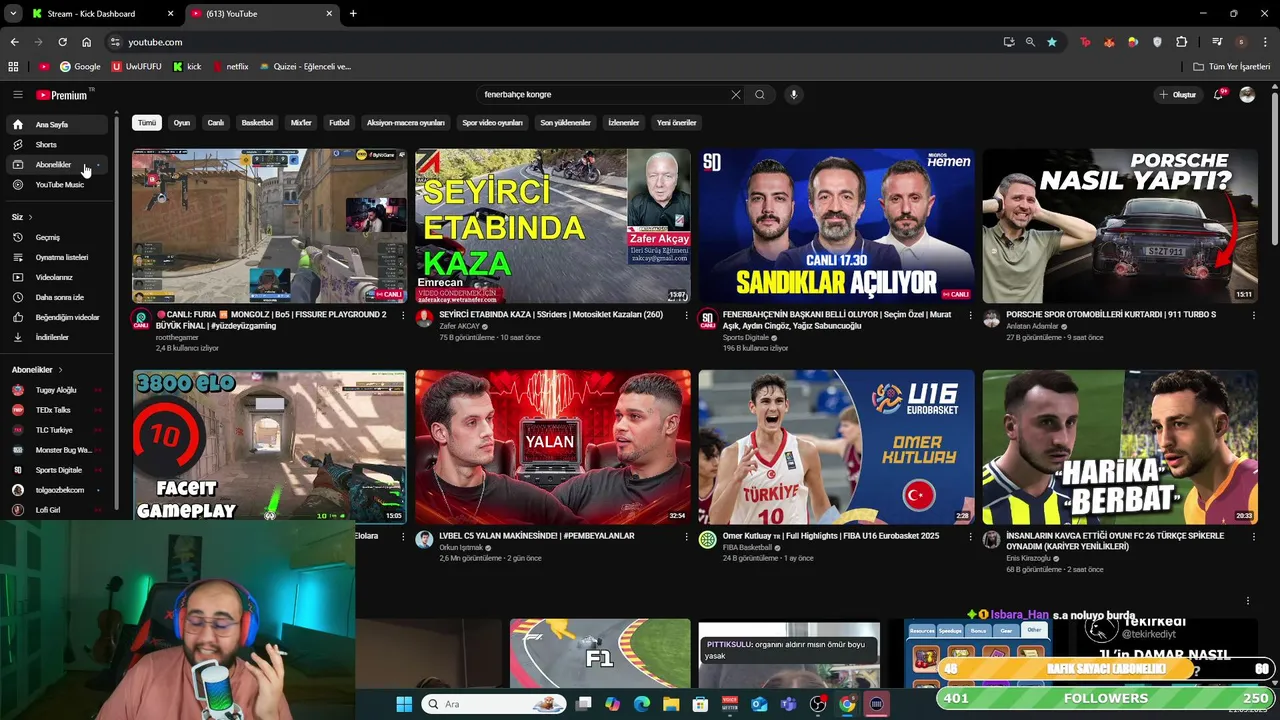Open HARIKA BERBAT FC 26 thumbnail

pos(1120,447)
